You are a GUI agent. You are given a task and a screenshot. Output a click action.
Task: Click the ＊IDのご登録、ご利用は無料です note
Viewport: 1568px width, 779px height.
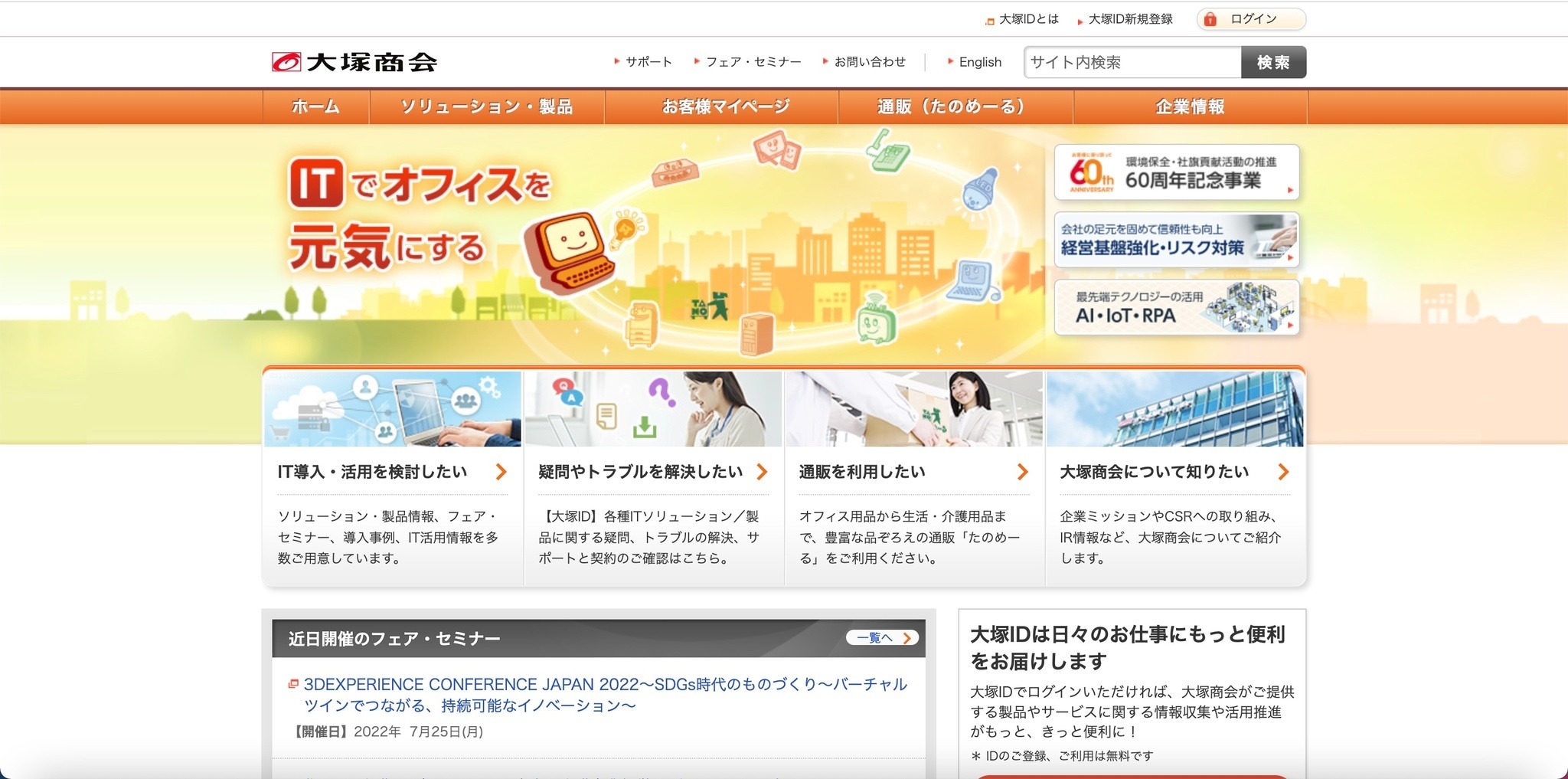coord(1062,756)
